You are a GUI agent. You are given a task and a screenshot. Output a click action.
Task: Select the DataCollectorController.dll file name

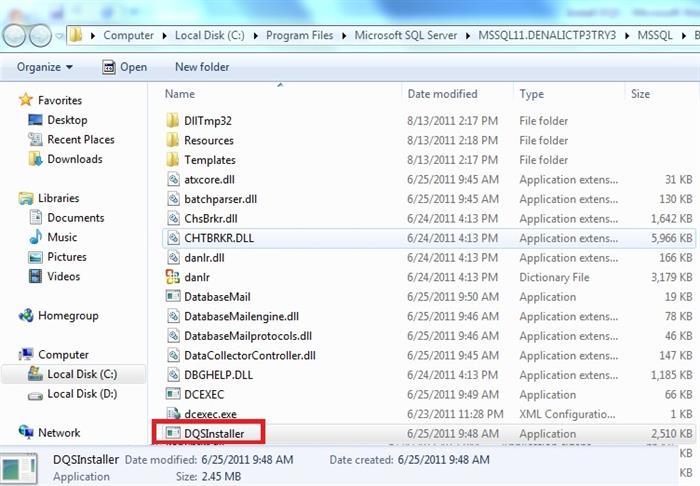point(250,356)
